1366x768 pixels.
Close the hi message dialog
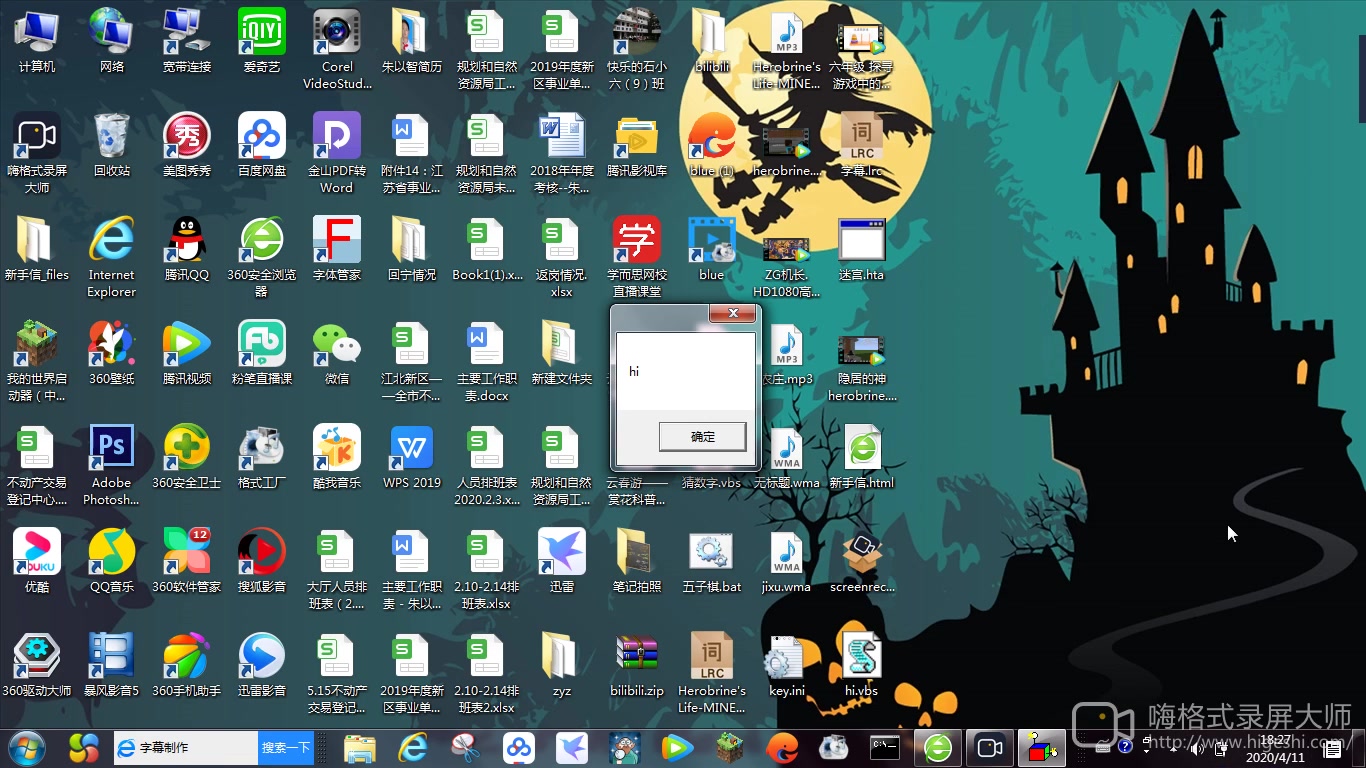[x=732, y=313]
